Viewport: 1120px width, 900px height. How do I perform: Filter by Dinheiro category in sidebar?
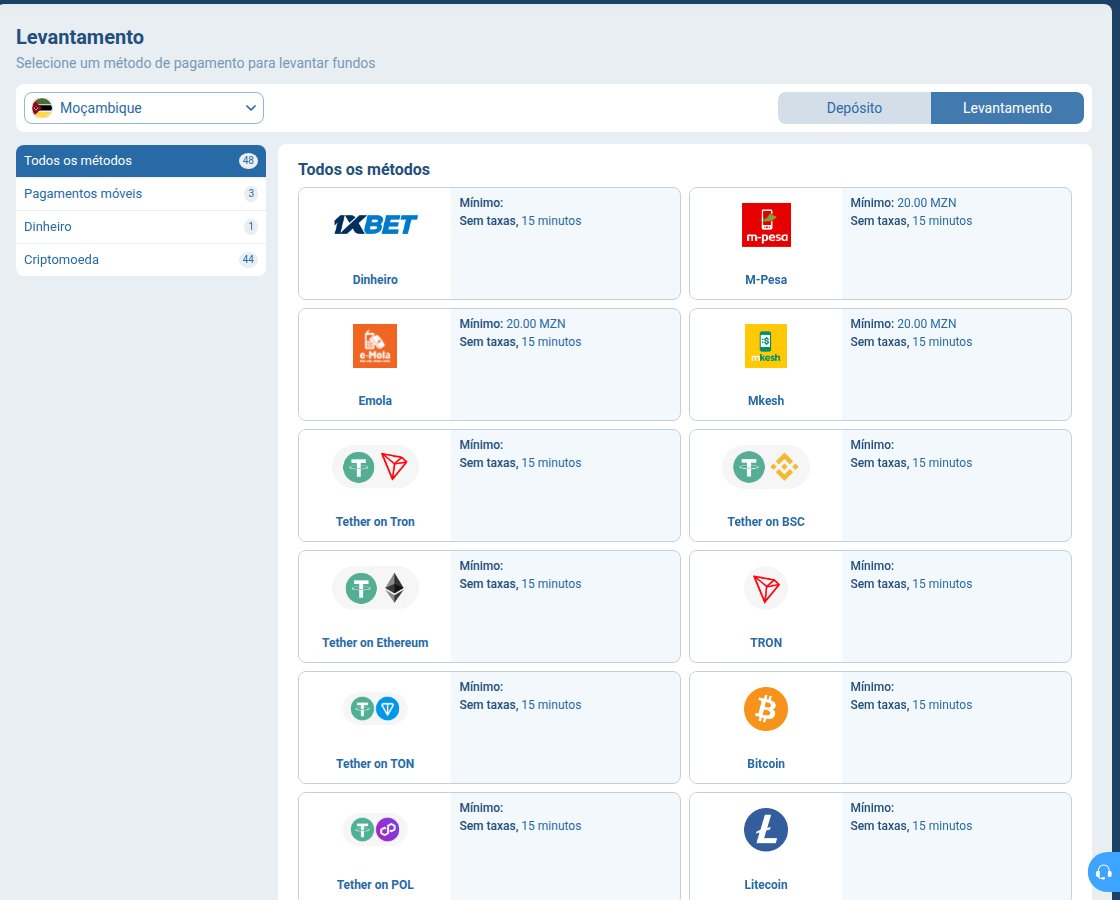click(141, 226)
